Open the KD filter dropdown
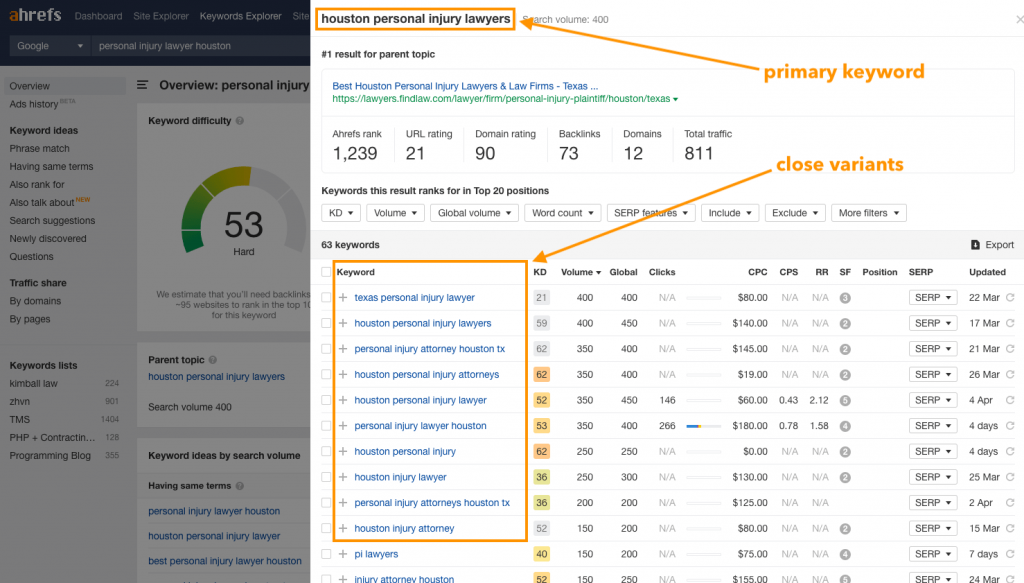This screenshot has height=583, width=1024. point(340,213)
